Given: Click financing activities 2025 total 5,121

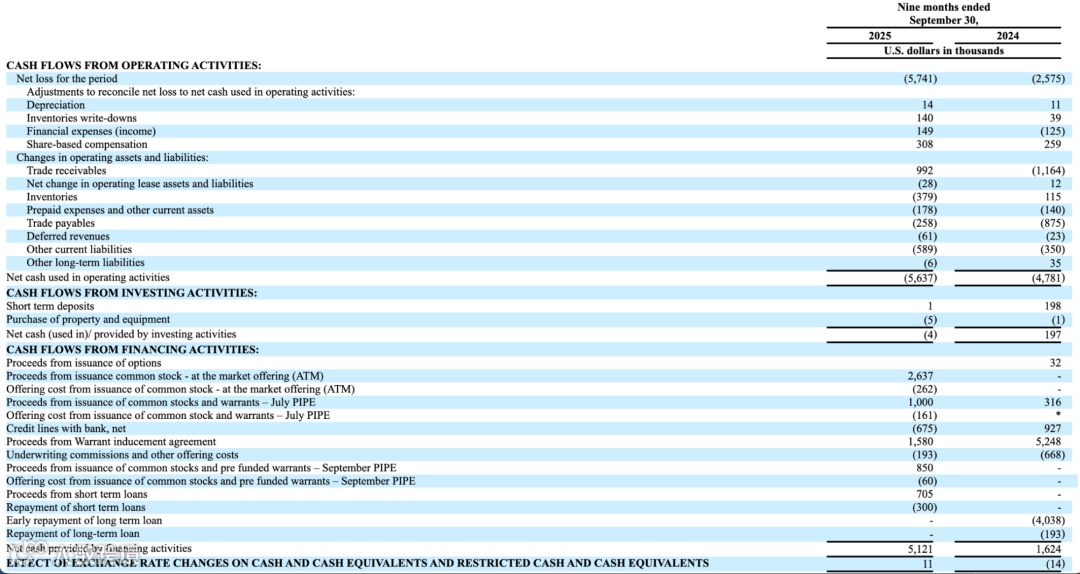Looking at the screenshot, I should click(x=921, y=549).
